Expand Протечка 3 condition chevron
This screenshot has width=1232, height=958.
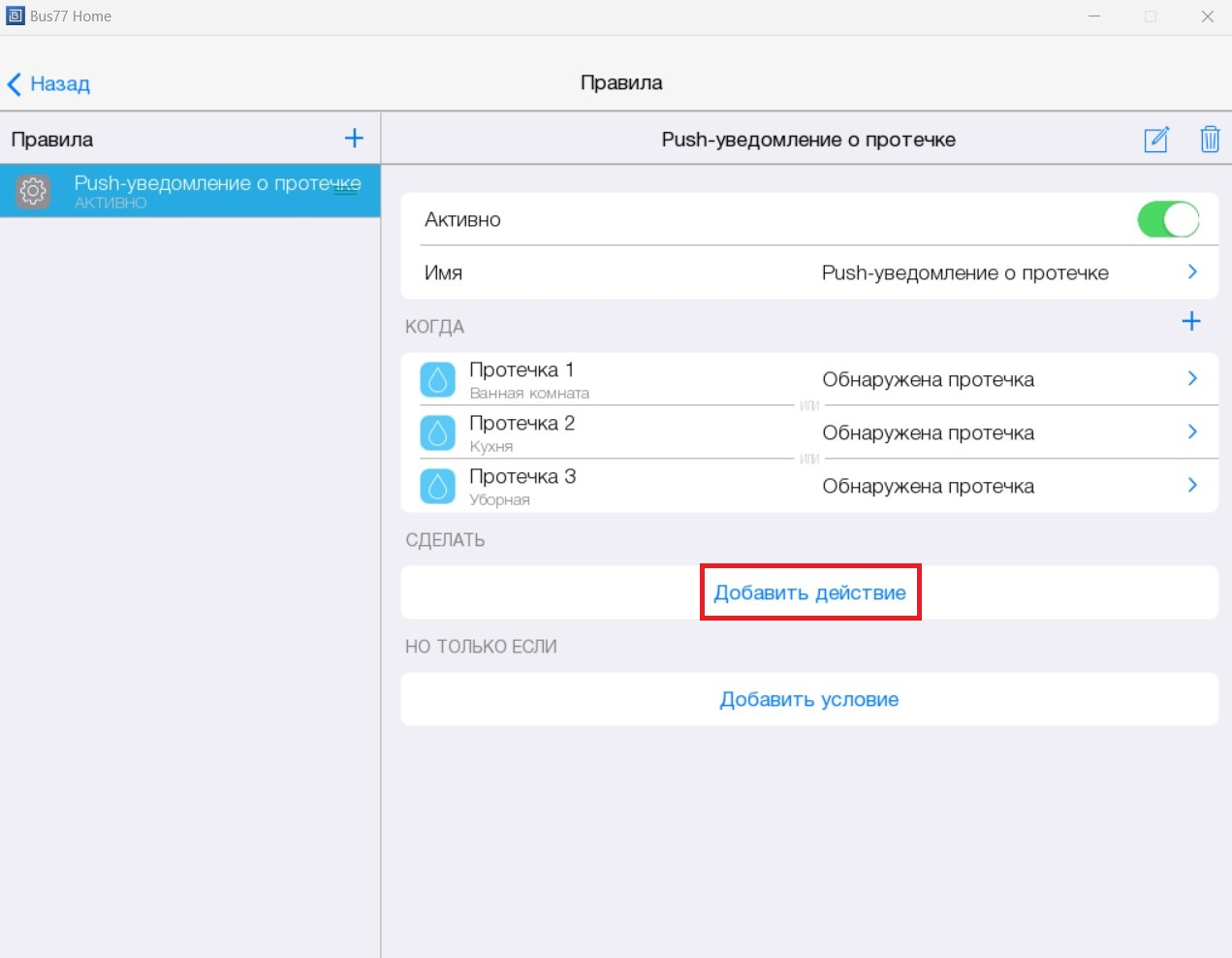[1192, 486]
